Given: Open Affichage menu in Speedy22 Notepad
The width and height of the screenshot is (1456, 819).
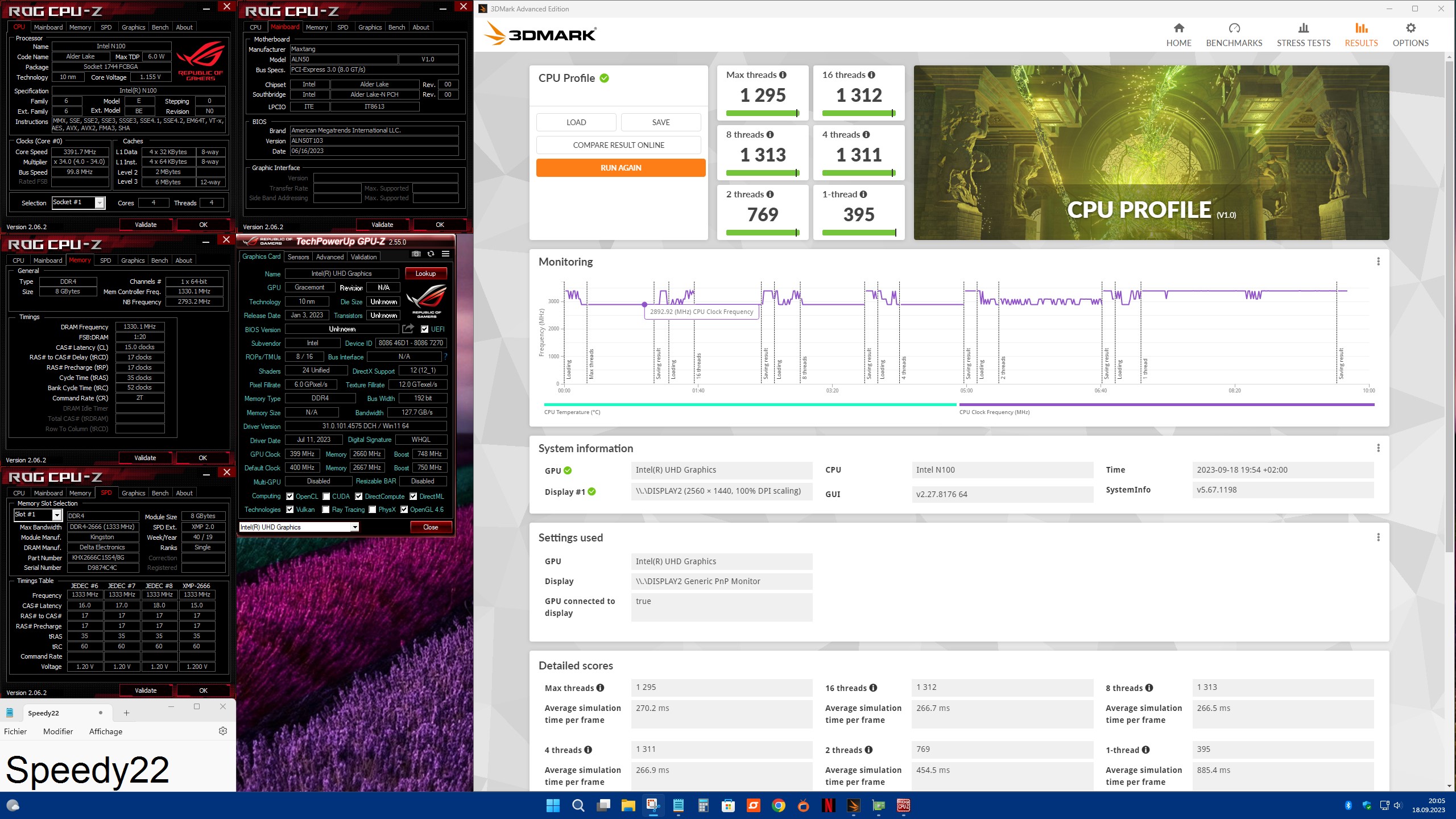Looking at the screenshot, I should 106,731.
